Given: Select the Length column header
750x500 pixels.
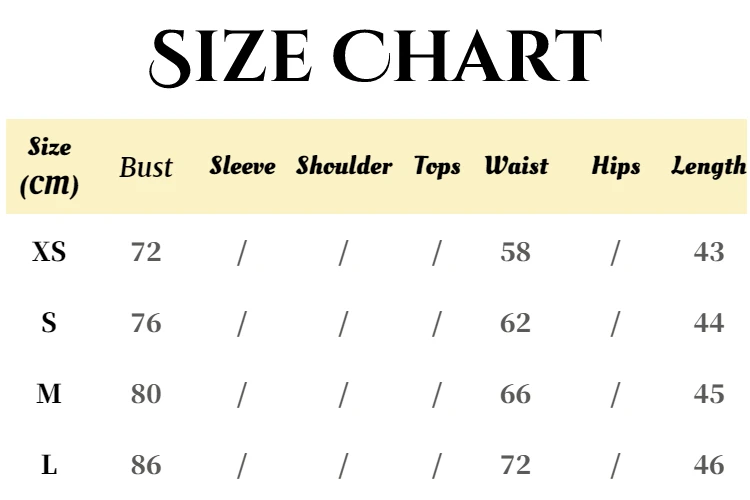Looking at the screenshot, I should pyautogui.click(x=708, y=167).
